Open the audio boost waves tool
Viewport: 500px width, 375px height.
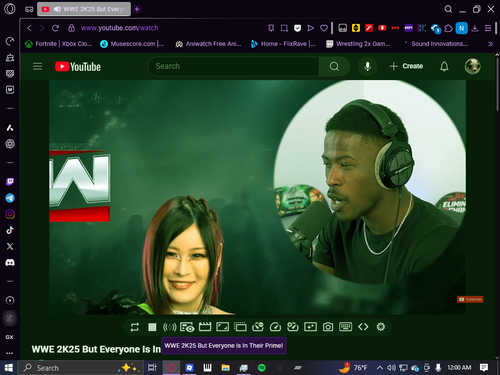[x=169, y=327]
